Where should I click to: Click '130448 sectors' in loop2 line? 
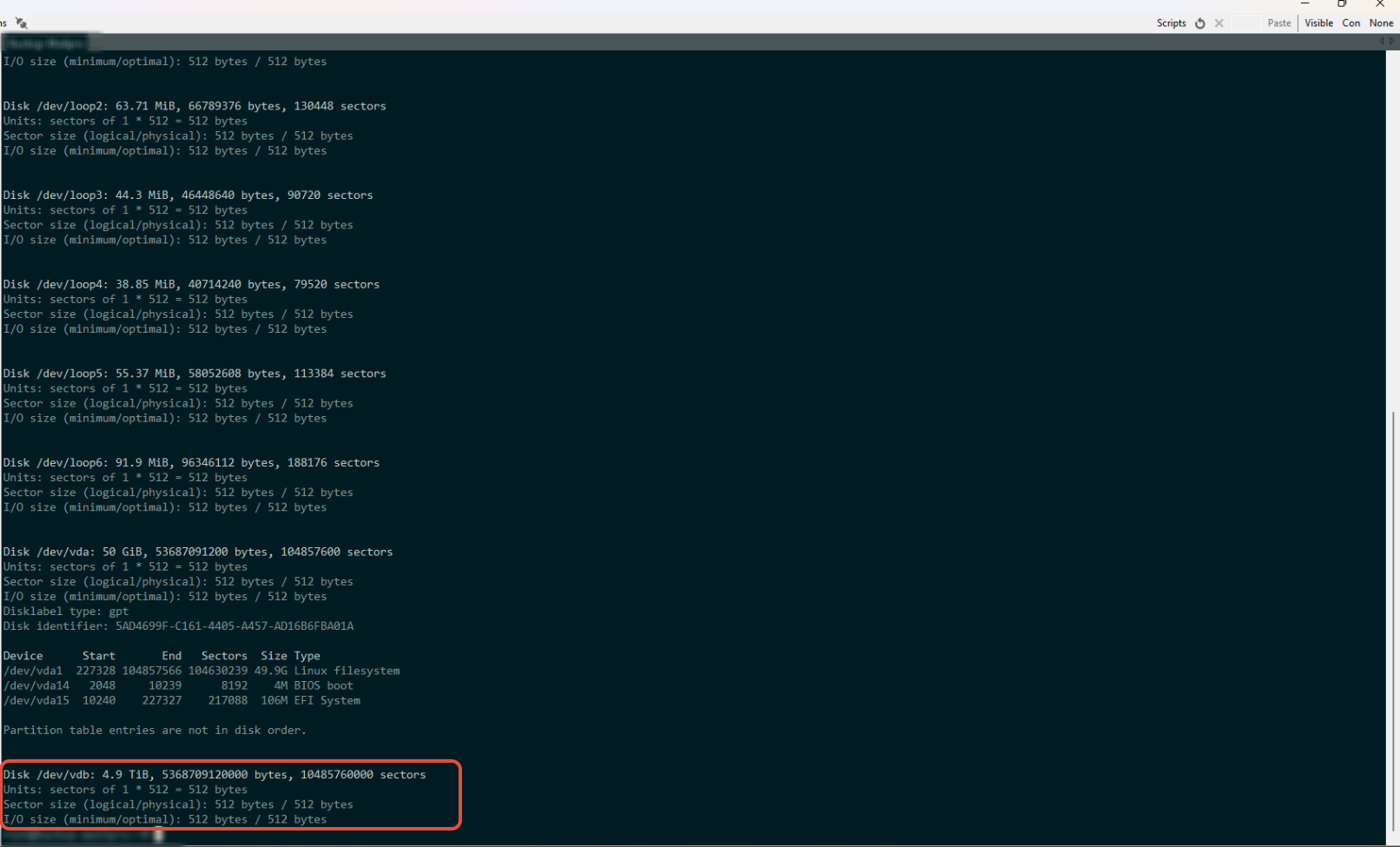coord(340,106)
